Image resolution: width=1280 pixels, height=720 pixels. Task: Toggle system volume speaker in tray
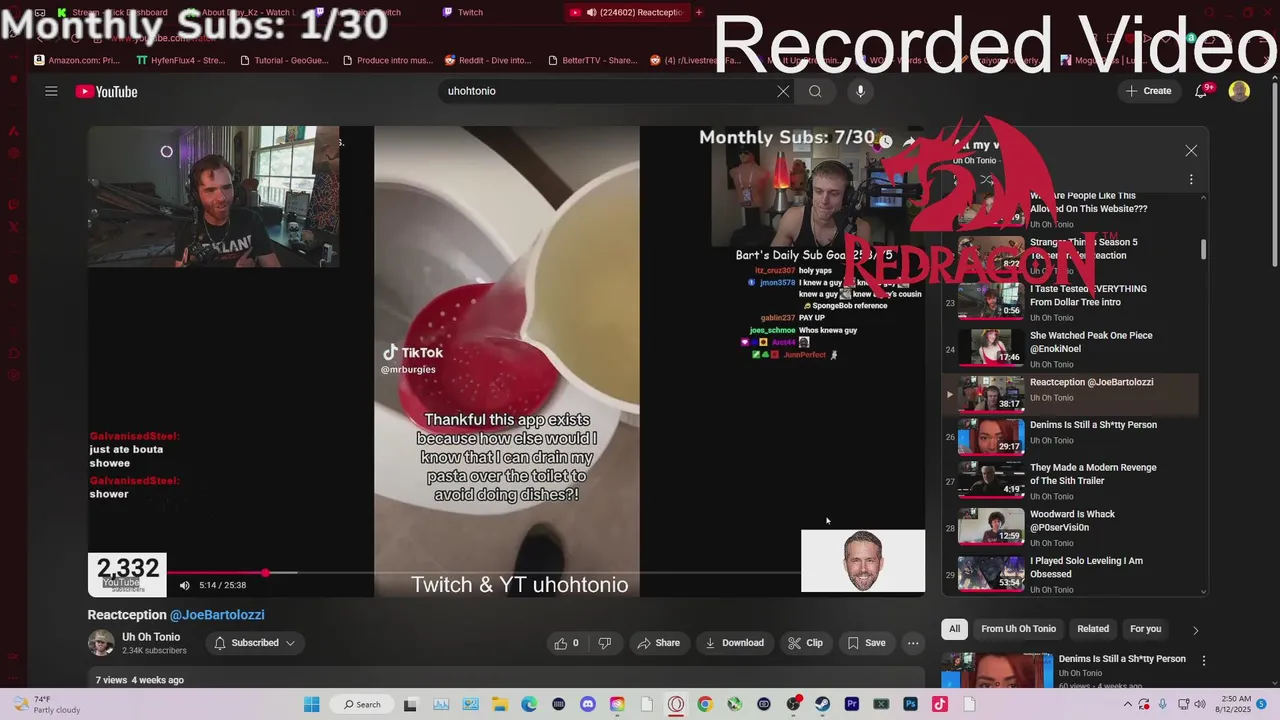point(1202,704)
